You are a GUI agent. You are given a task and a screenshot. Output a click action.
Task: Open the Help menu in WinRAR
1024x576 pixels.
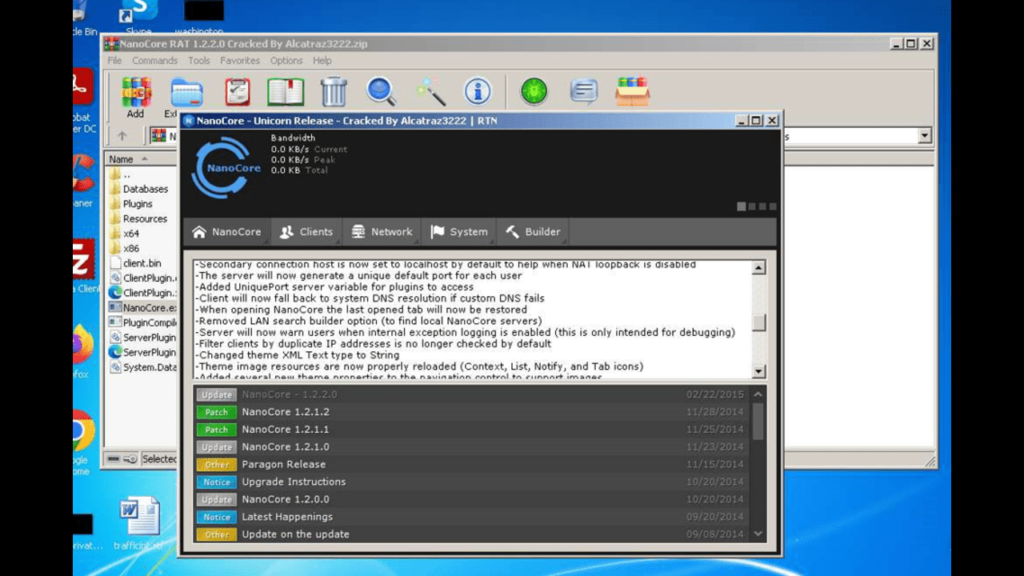click(322, 60)
